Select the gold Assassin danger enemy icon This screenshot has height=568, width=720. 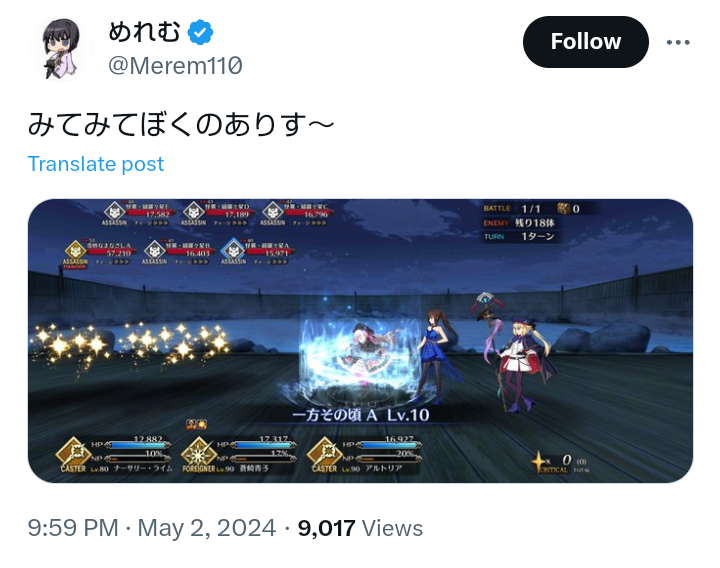pos(75,252)
